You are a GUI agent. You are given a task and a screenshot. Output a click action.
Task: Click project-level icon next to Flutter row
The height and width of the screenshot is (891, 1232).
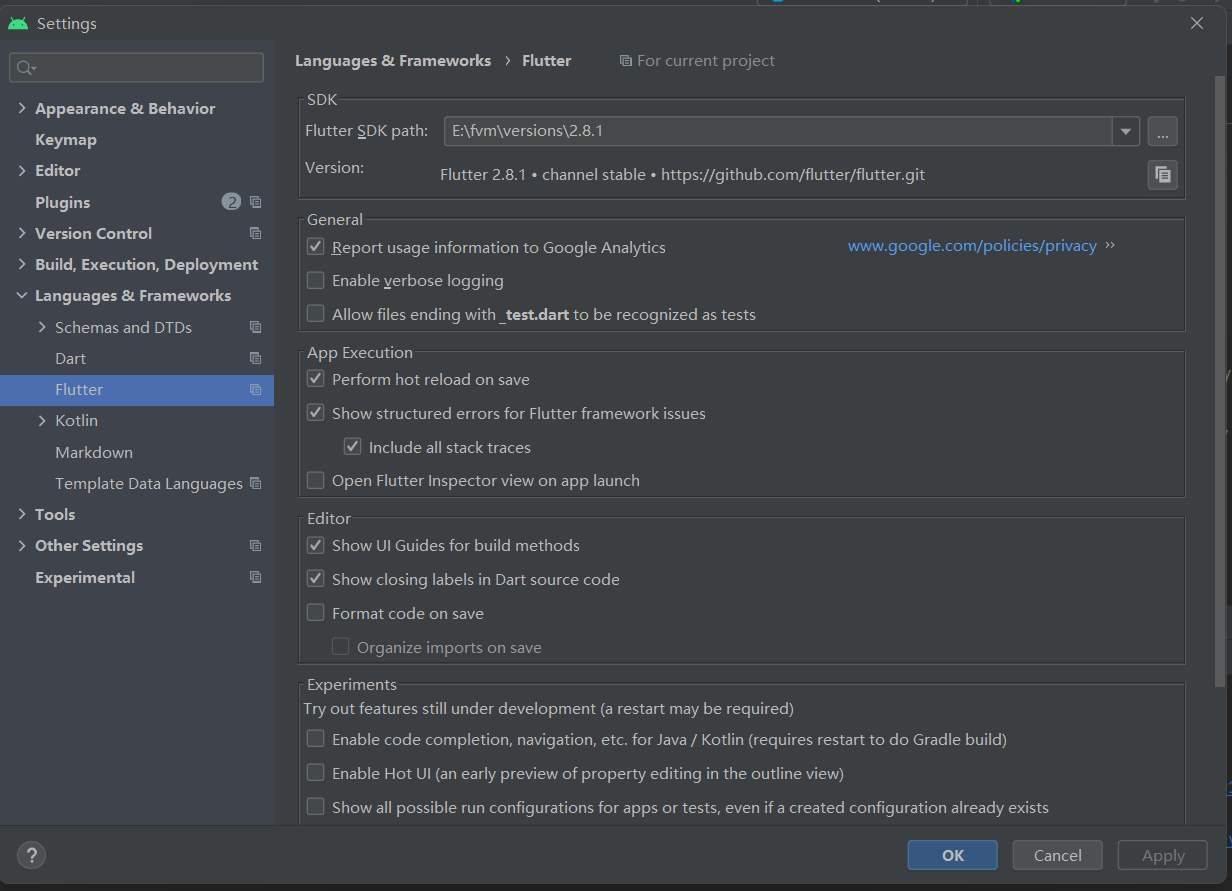coord(255,390)
